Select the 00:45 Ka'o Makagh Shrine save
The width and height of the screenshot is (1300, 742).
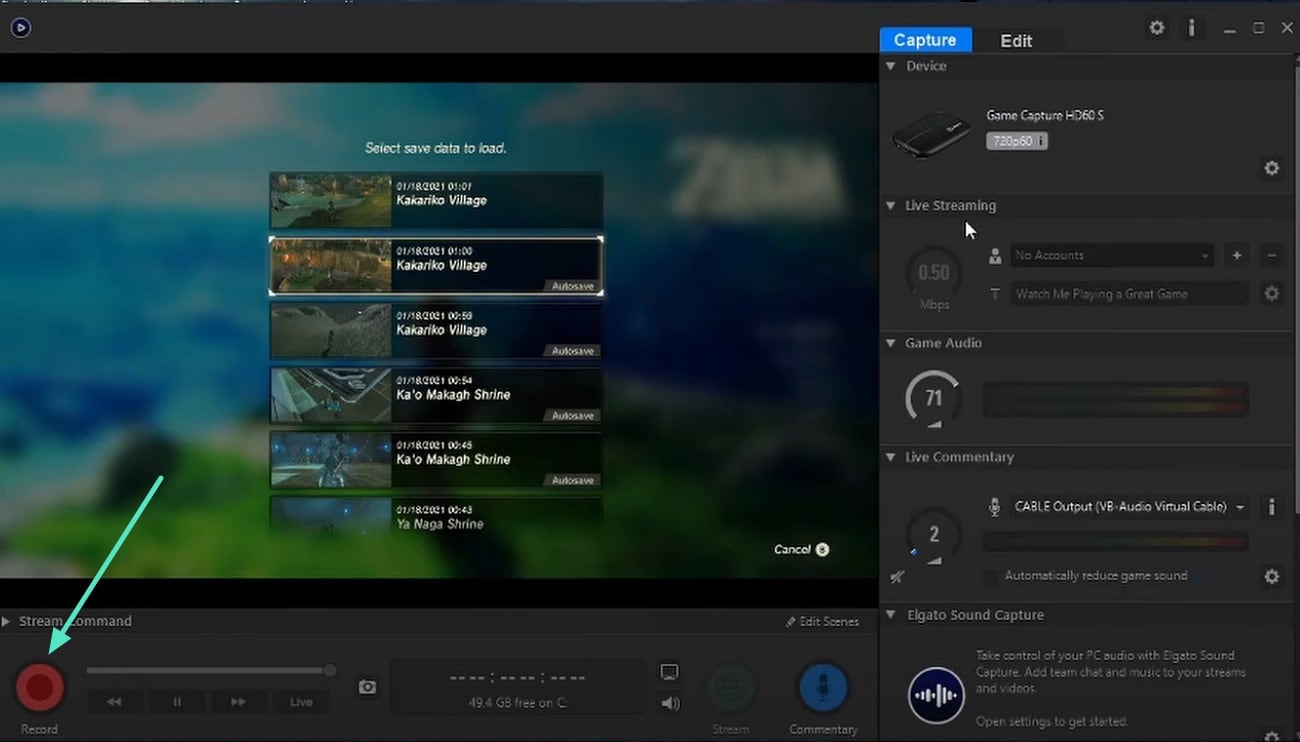[x=436, y=460]
